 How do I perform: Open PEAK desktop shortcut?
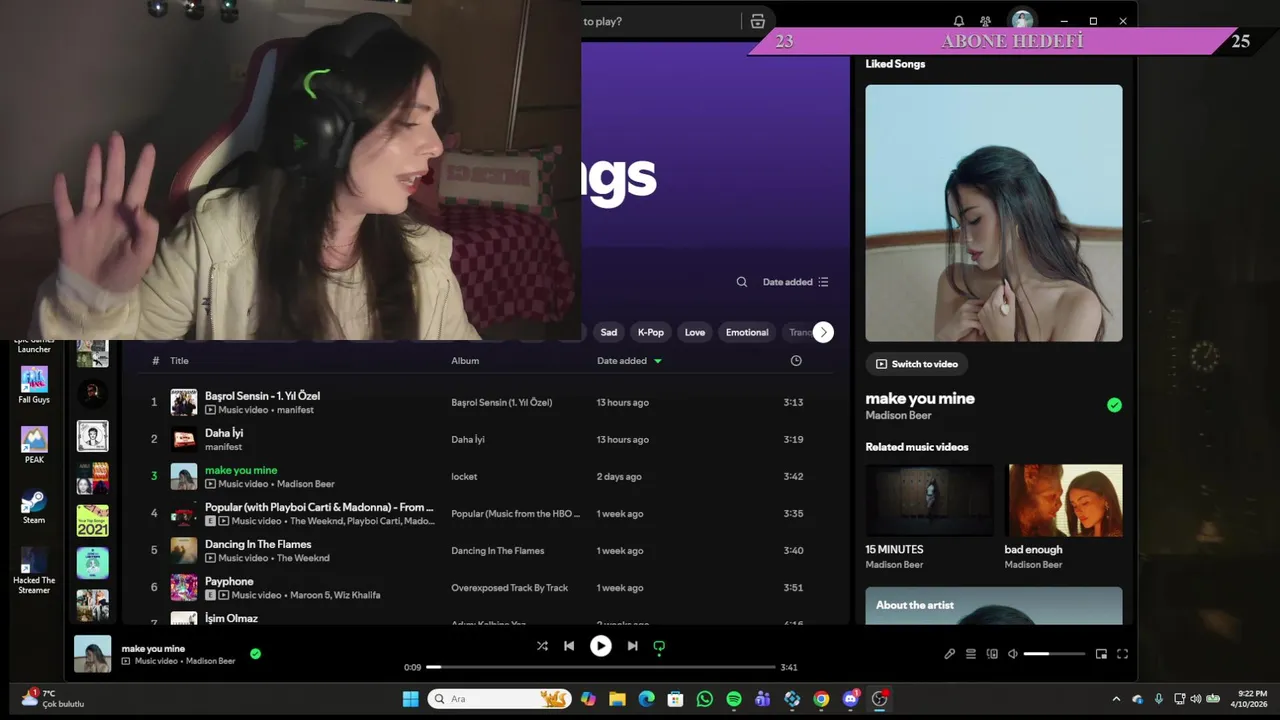tap(34, 445)
